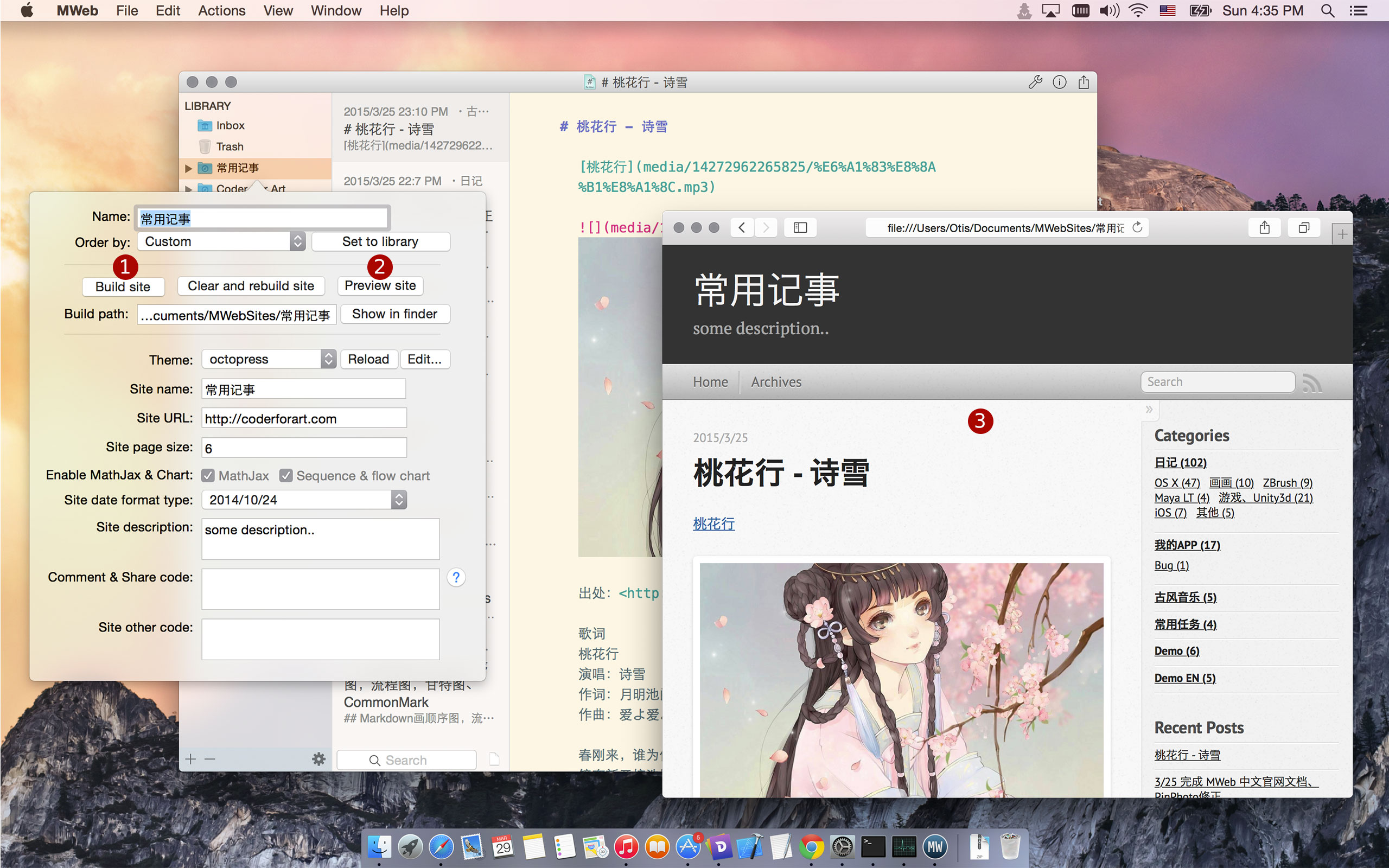The height and width of the screenshot is (868, 1389).
Task: Add new library item with plus icon
Action: click(x=190, y=759)
